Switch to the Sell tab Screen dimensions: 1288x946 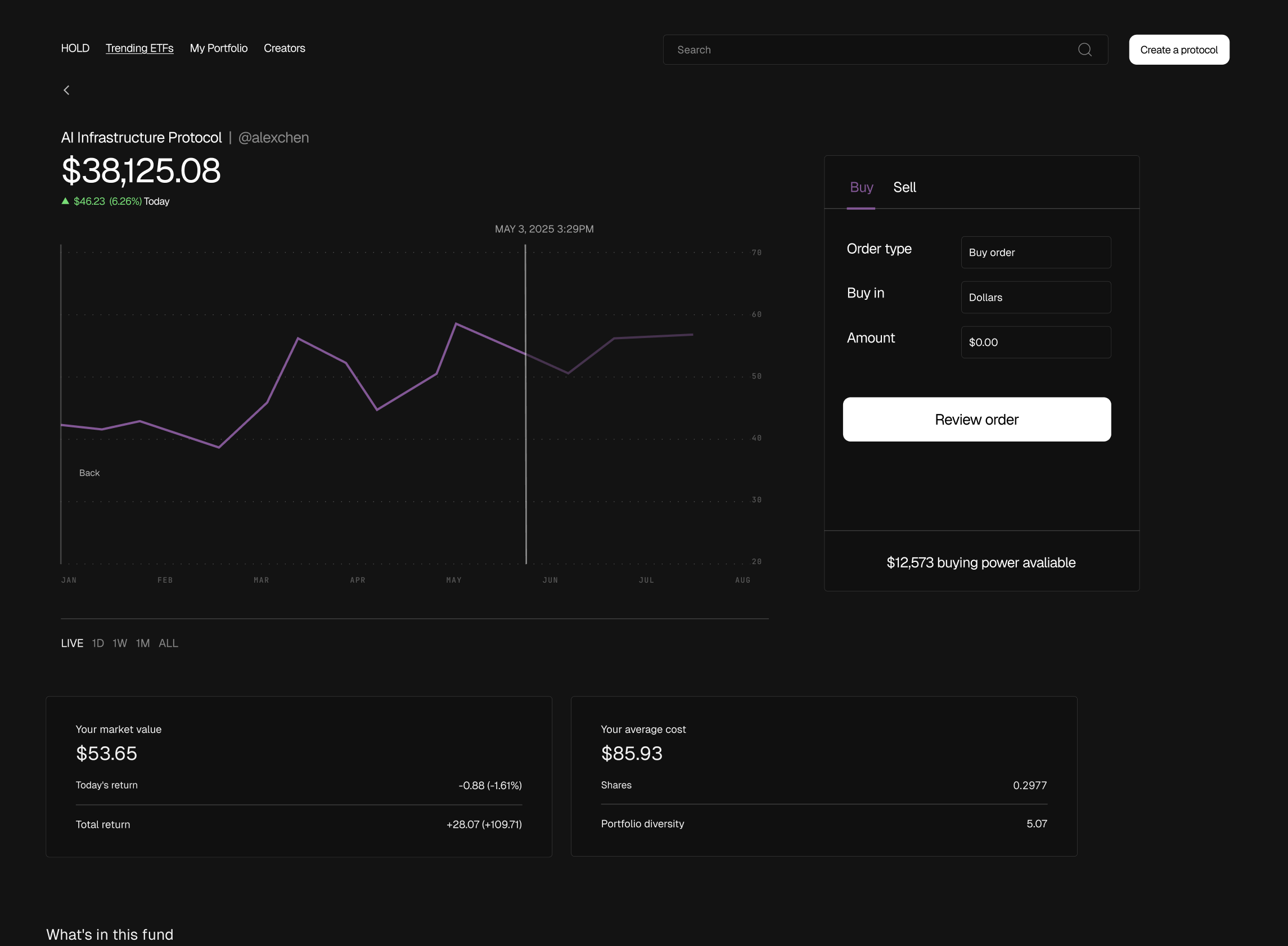[904, 187]
